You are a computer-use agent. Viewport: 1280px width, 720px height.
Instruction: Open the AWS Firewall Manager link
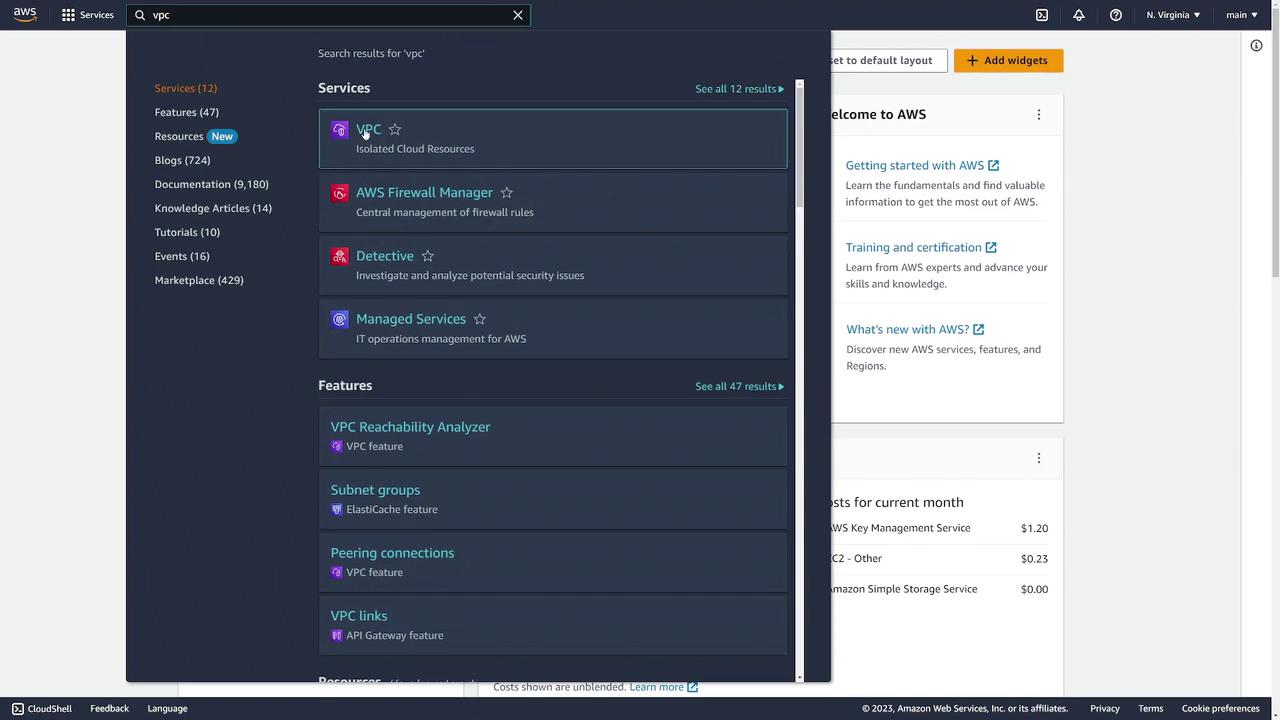pos(424,192)
